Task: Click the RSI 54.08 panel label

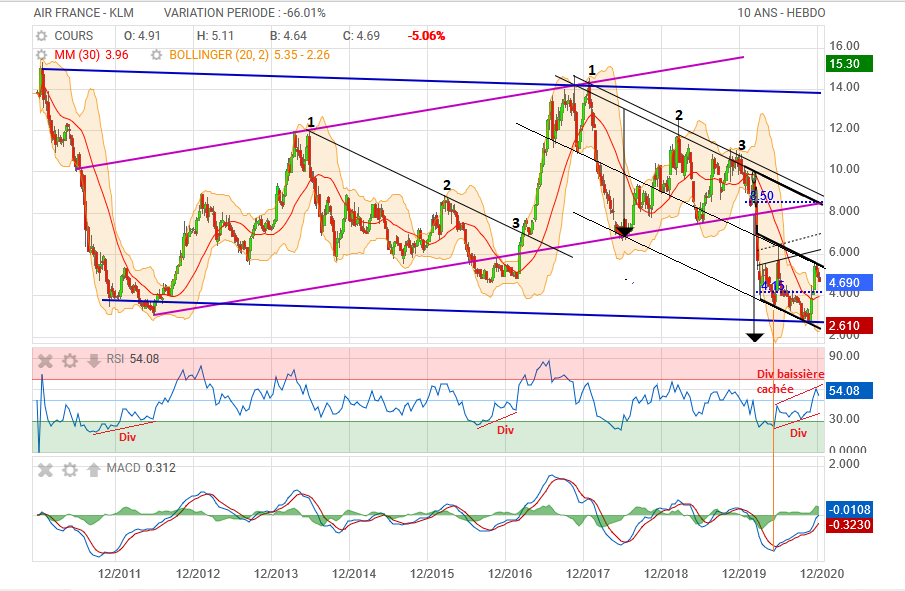Action: tap(133, 359)
